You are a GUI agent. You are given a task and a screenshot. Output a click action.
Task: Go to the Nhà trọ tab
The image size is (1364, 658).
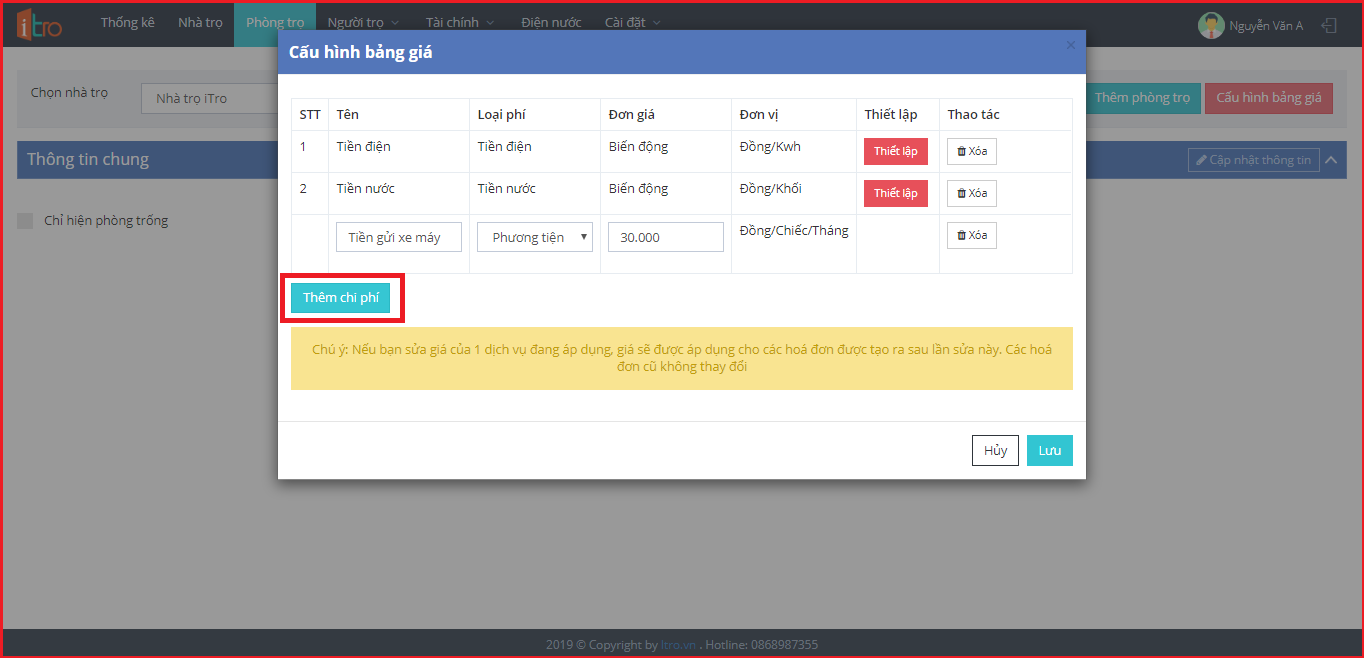click(200, 23)
